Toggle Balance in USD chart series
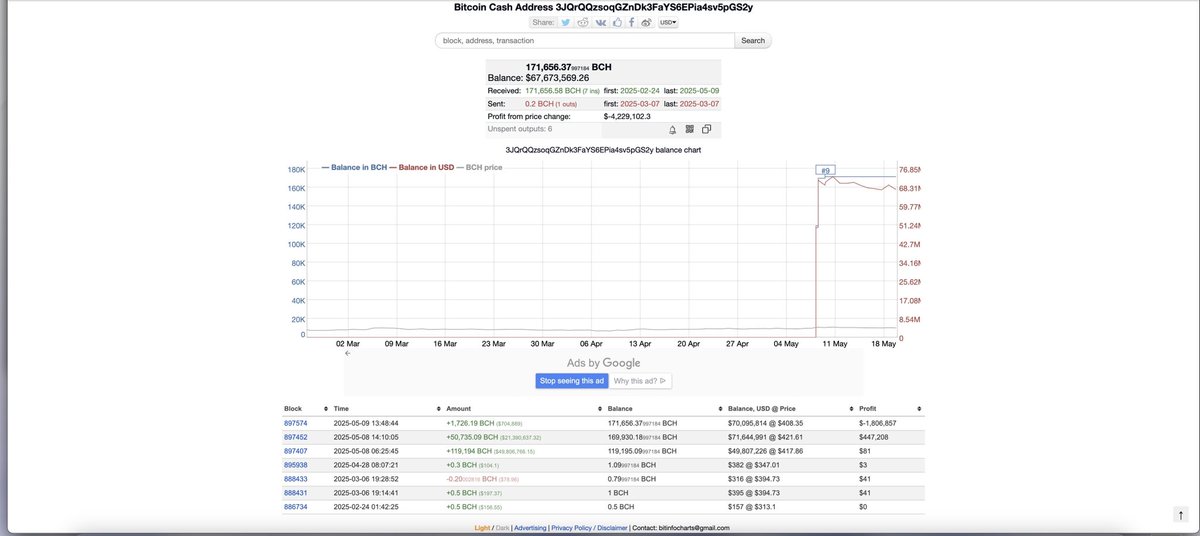1200x536 pixels. click(421, 167)
